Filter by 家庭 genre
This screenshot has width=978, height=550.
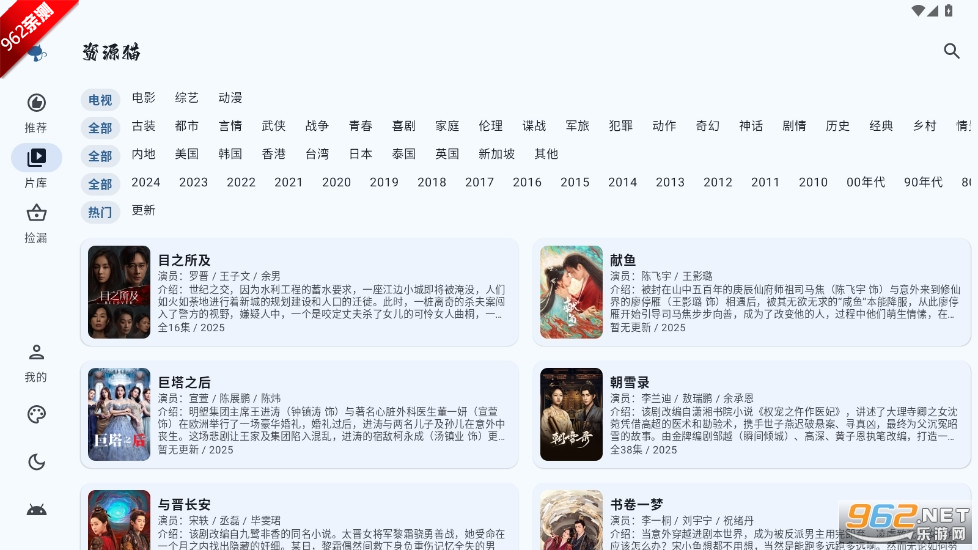tap(447, 126)
